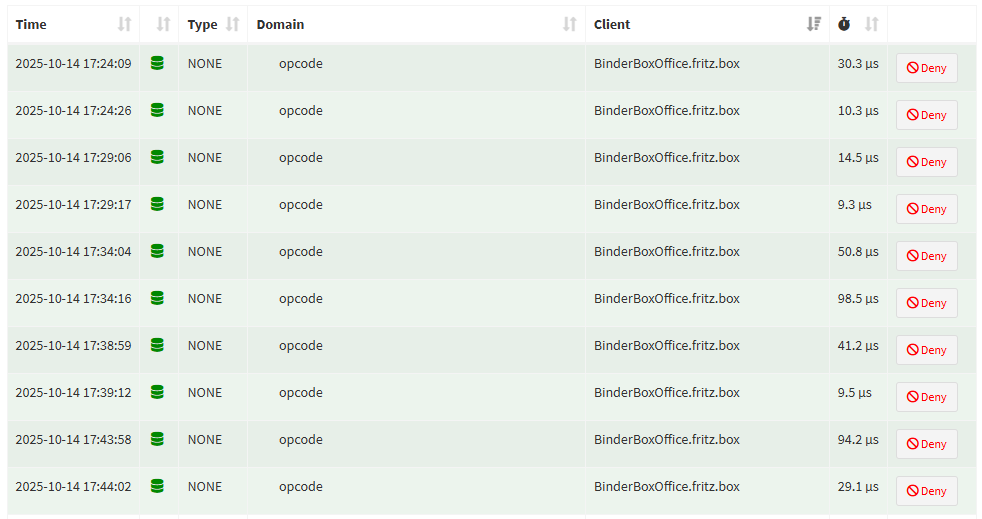This screenshot has height=519, width=982.
Task: Click the database status icon for 17:34:16 query
Action: [x=157, y=298]
